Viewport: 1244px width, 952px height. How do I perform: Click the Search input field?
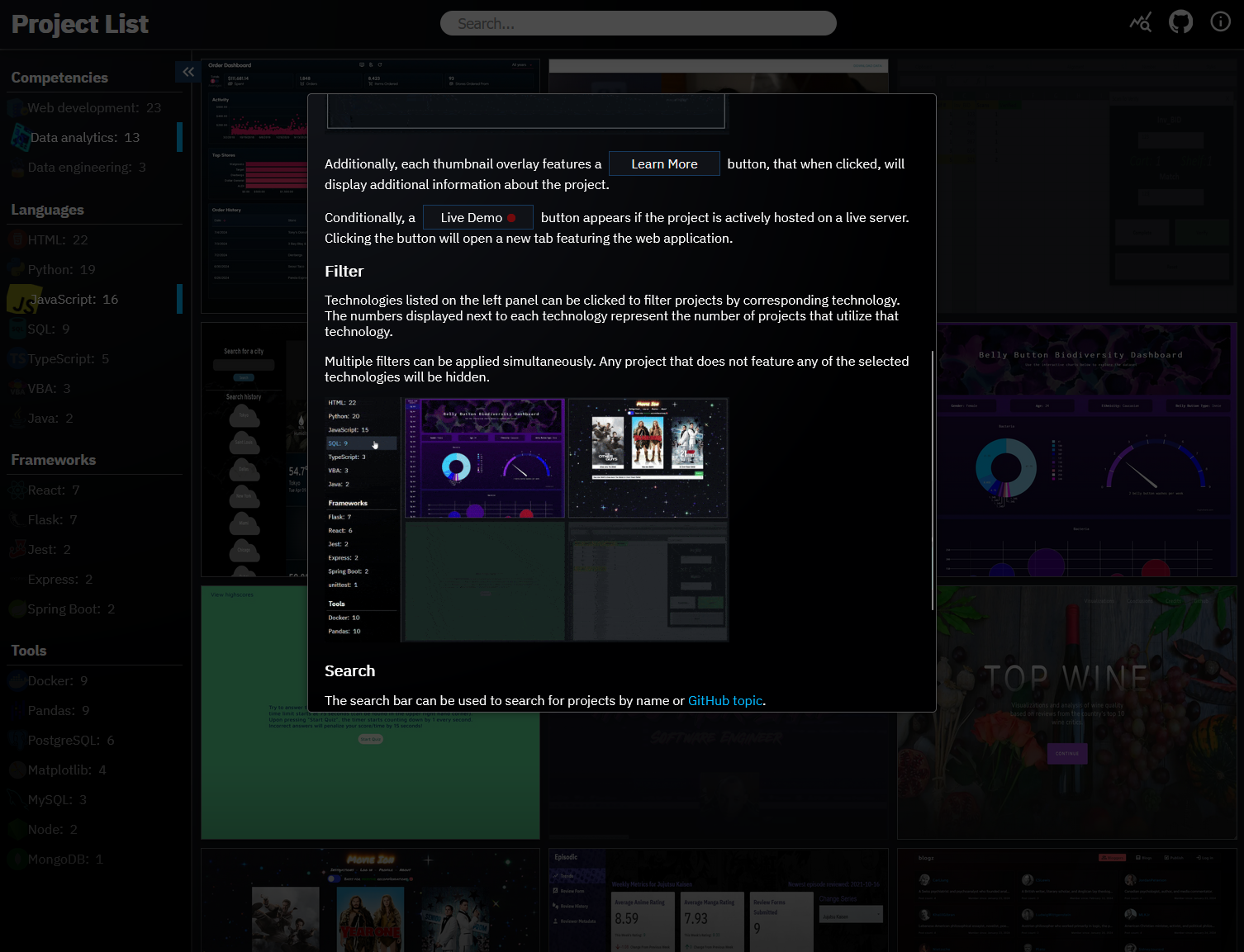coord(638,23)
